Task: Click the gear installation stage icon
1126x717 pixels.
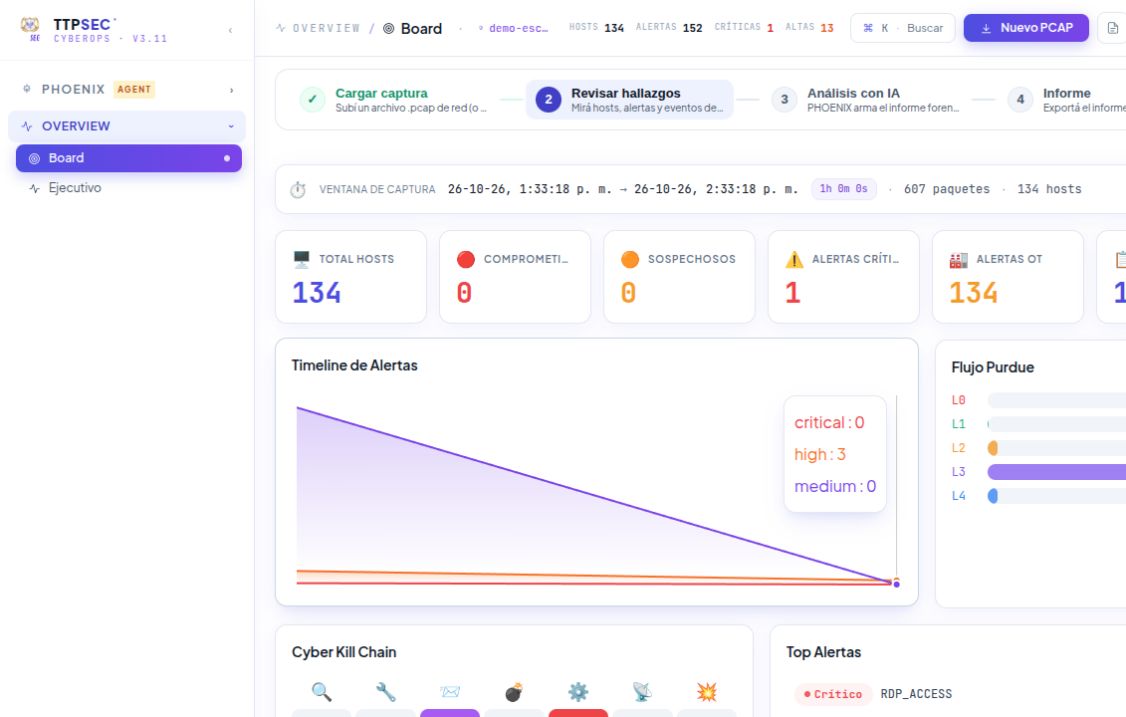Action: point(577,692)
